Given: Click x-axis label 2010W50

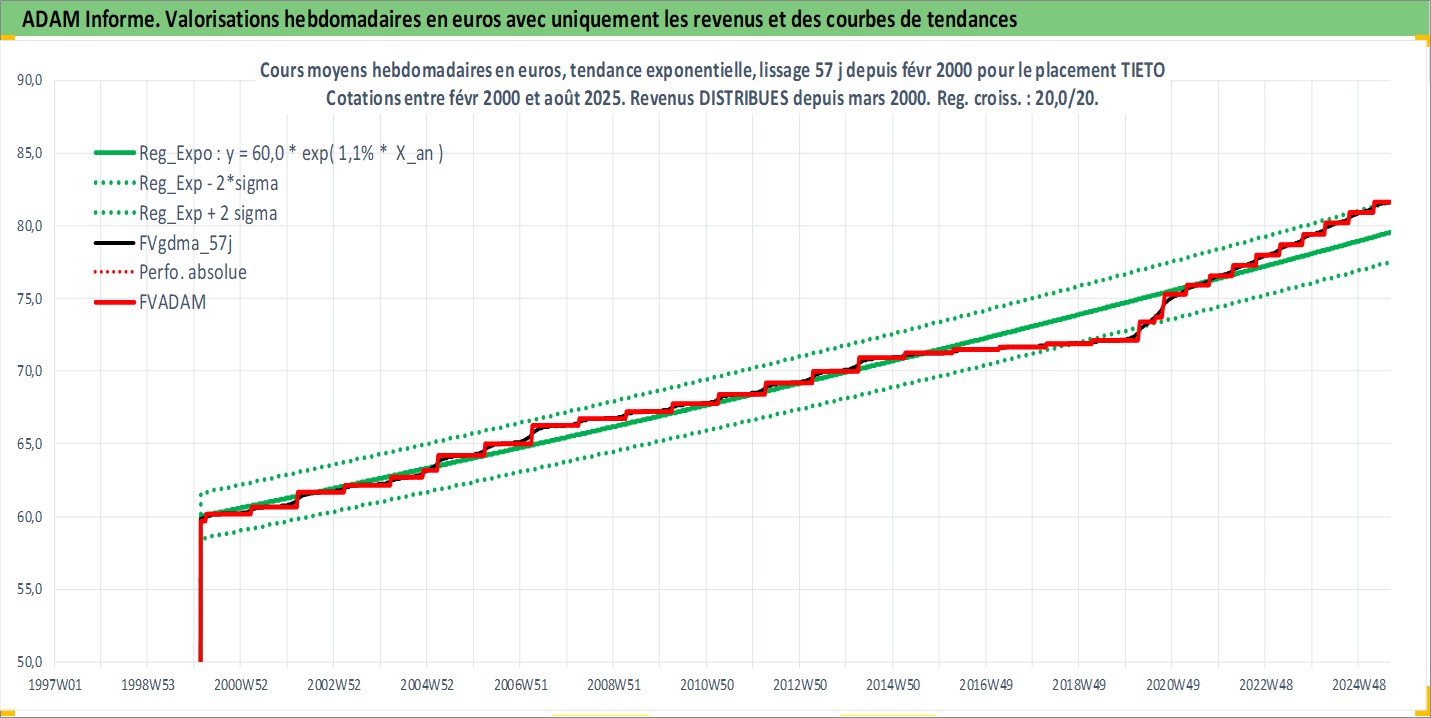Looking at the screenshot, I should click(x=705, y=685).
